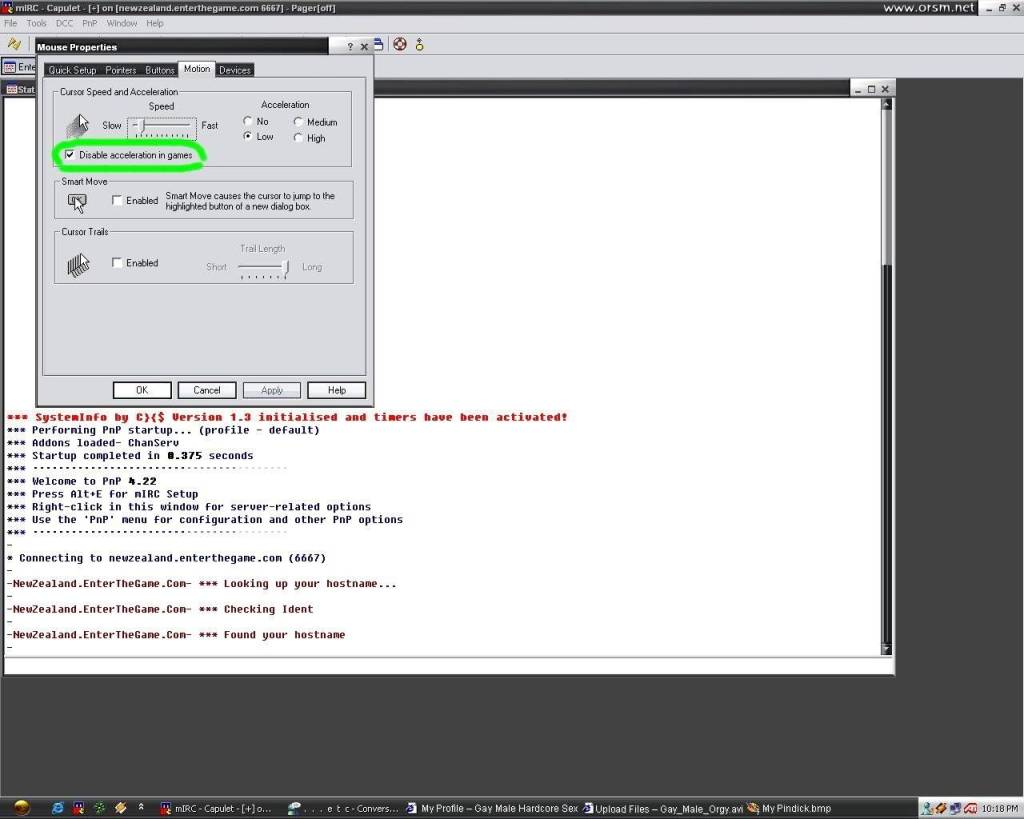The height and width of the screenshot is (819, 1024).
Task: Switch to the My Profile browser taskbar button
Action: pos(492,809)
